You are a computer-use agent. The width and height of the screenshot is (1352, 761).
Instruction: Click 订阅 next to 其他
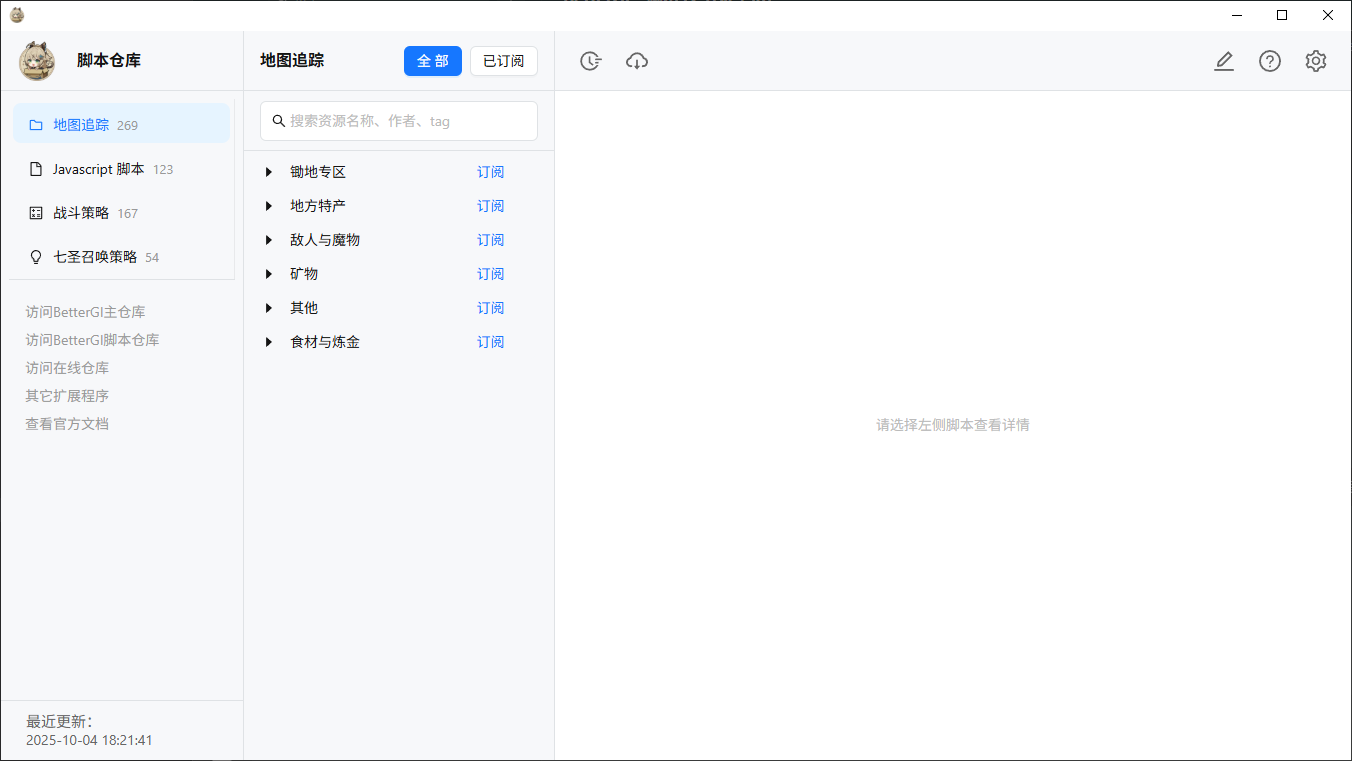pos(490,308)
